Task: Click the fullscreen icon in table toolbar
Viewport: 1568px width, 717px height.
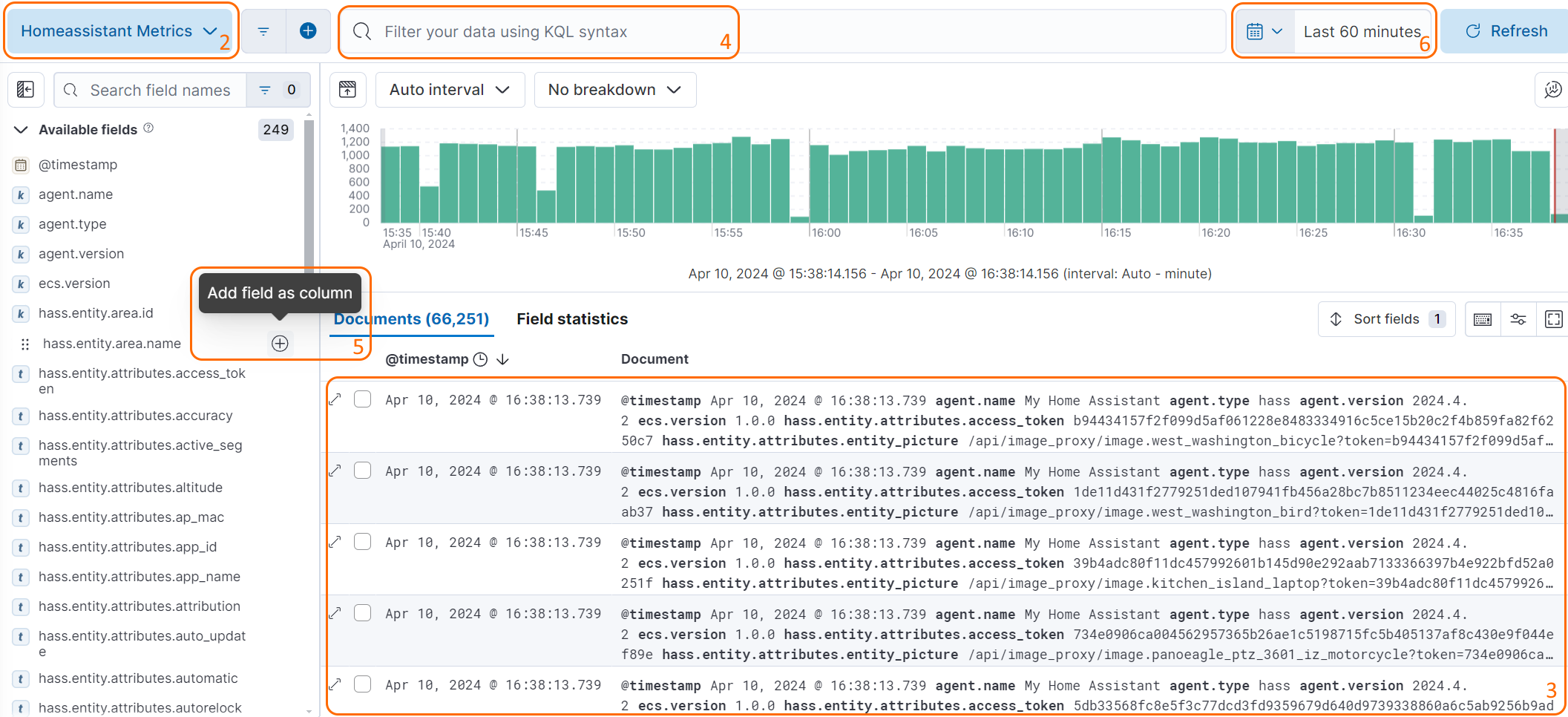Action: pos(1553,319)
